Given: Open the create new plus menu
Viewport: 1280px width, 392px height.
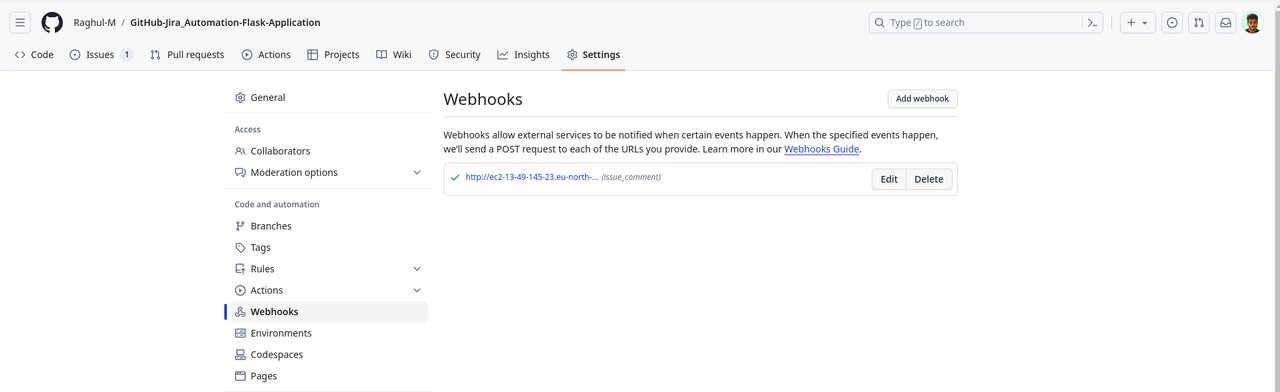Looking at the screenshot, I should tap(1137, 22).
